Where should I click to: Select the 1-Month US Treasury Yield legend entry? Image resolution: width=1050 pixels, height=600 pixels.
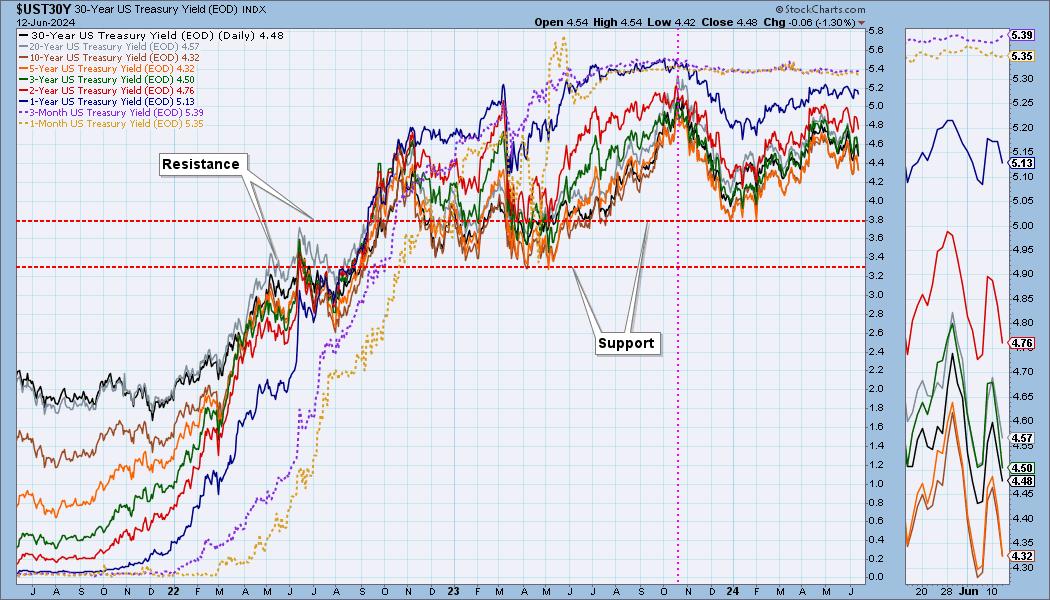[x=112, y=123]
